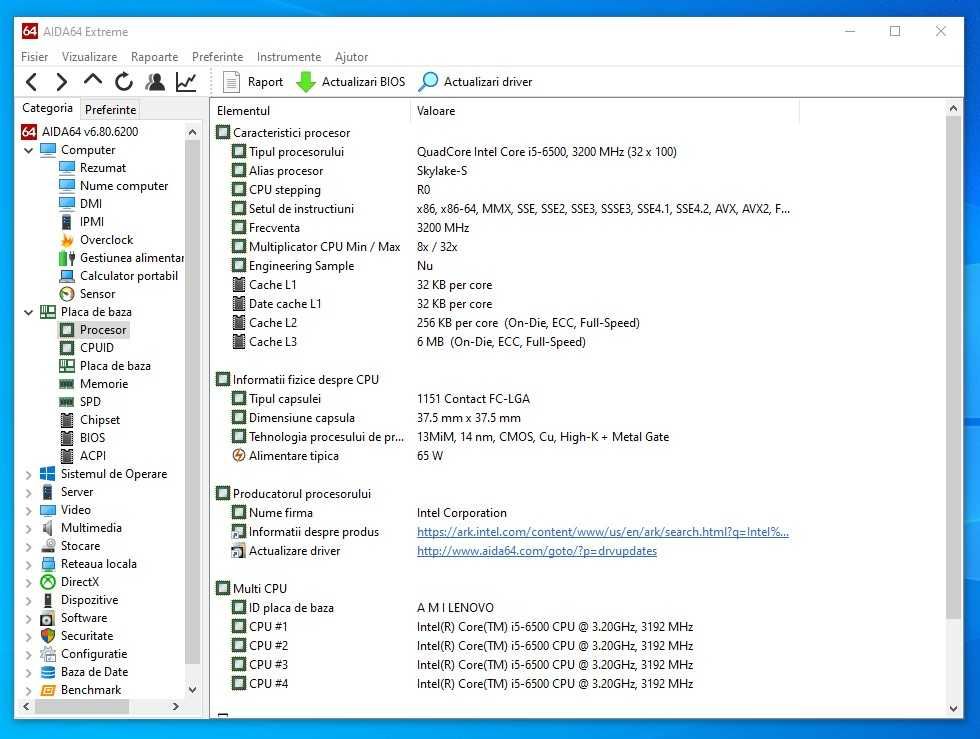Click the main list vertical scrollbar thumb

[952, 368]
